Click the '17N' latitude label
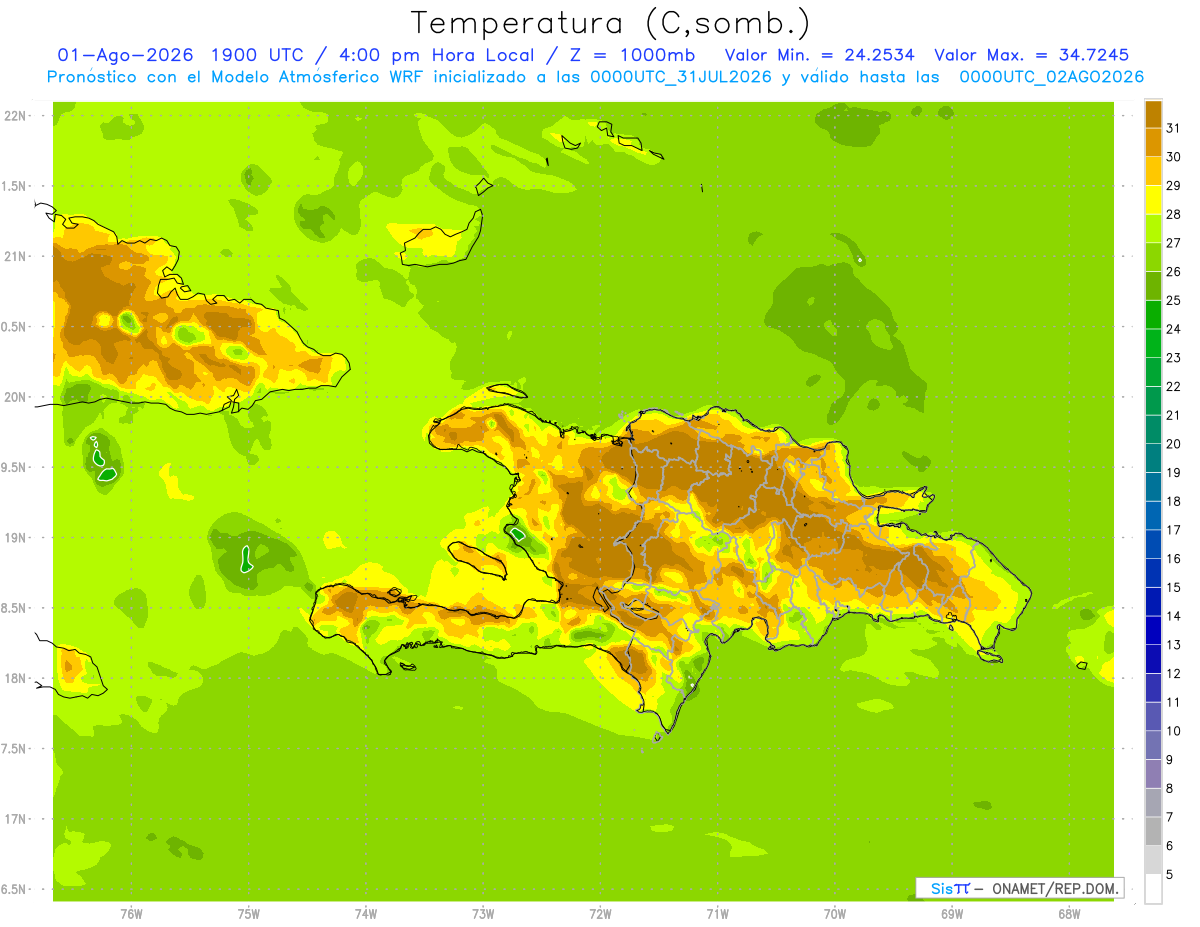Image resolution: width=1200 pixels, height=927 pixels. 15,819
